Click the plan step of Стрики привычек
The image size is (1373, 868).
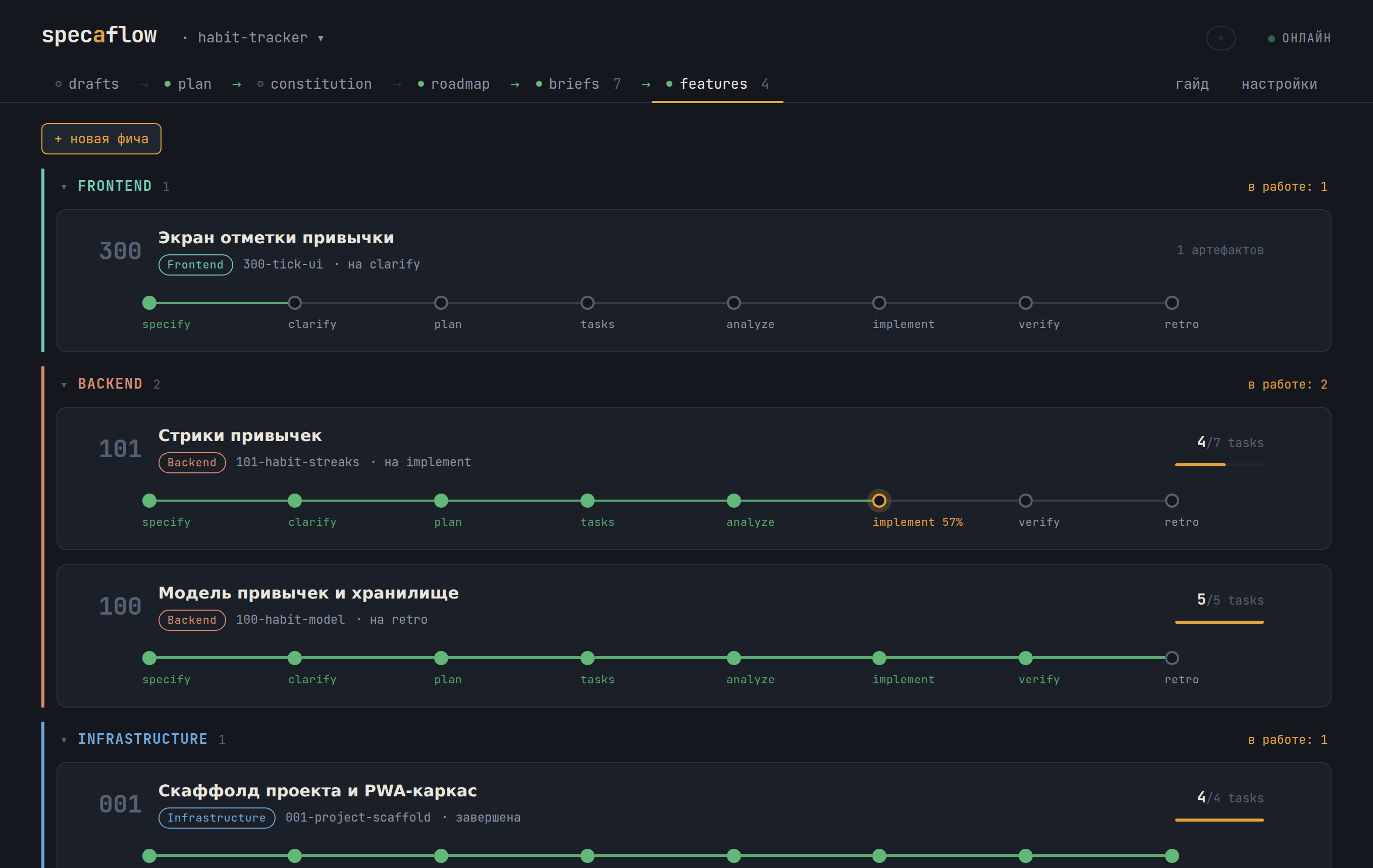(x=441, y=501)
